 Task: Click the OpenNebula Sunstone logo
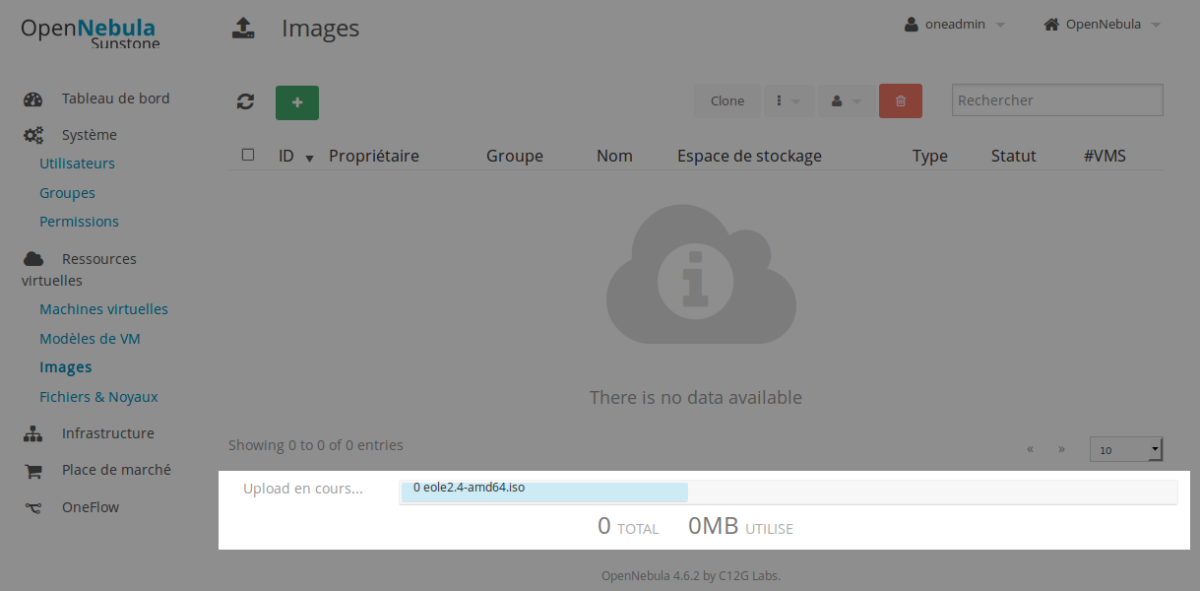tap(90, 32)
